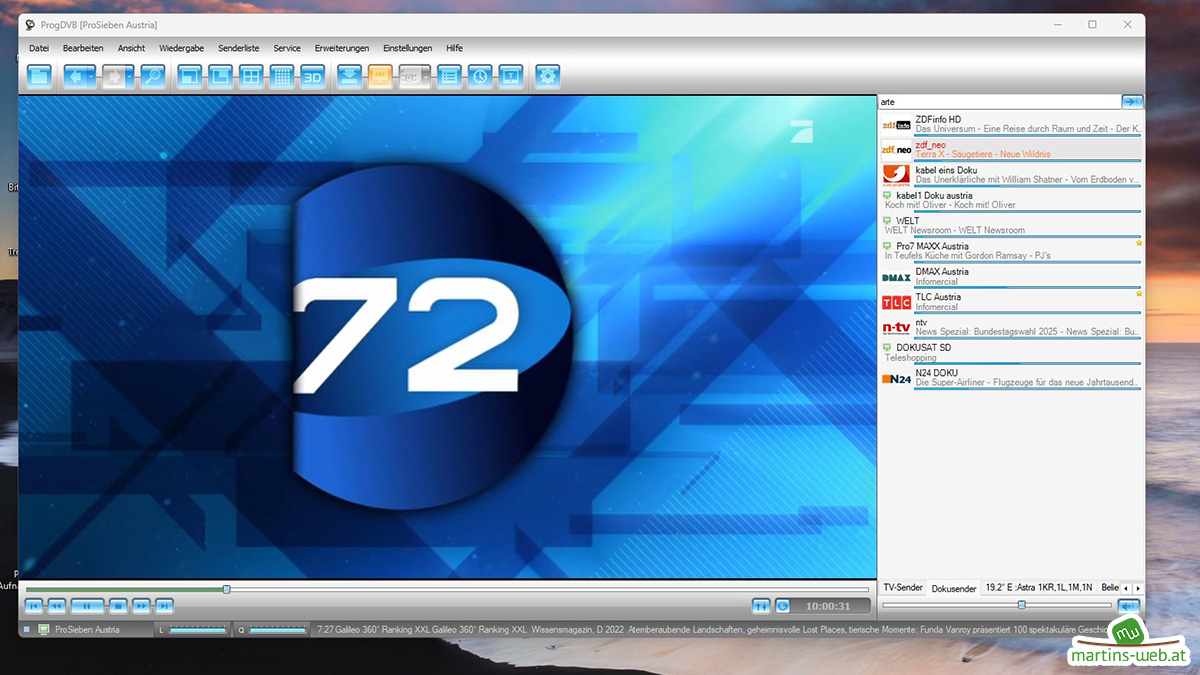
Task: Click the search go arrow button
Action: point(1132,102)
